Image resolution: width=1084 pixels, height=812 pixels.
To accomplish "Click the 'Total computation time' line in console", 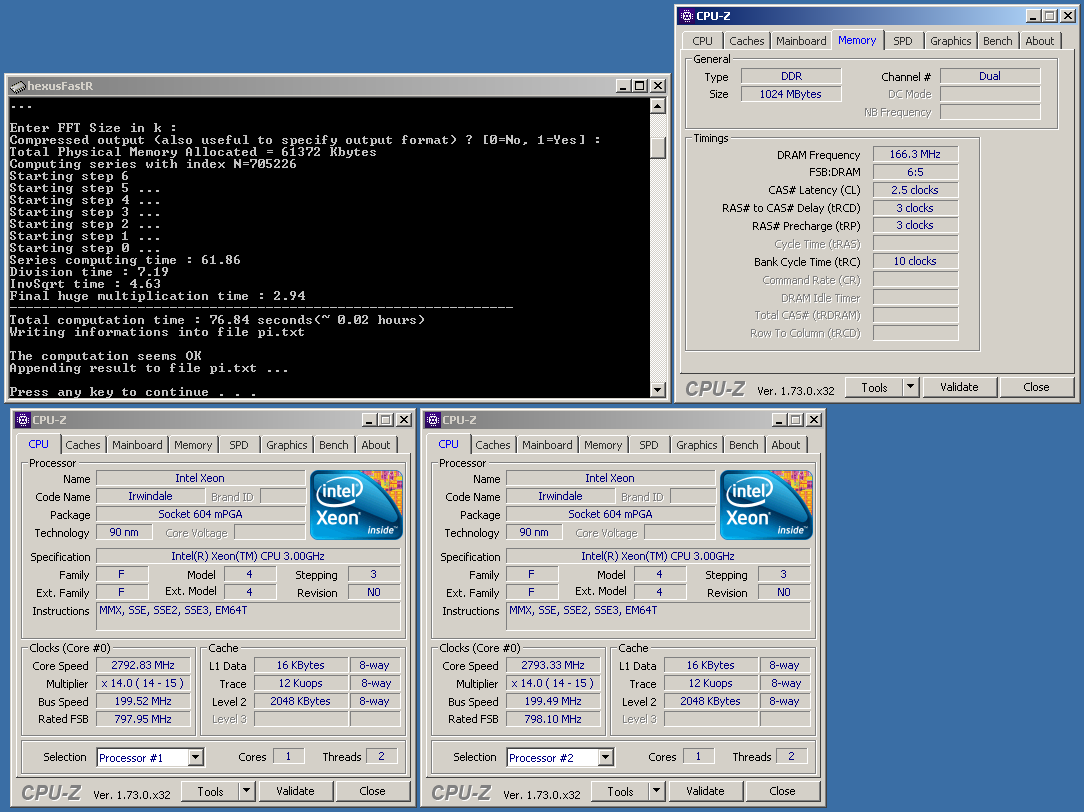I will (x=217, y=320).
